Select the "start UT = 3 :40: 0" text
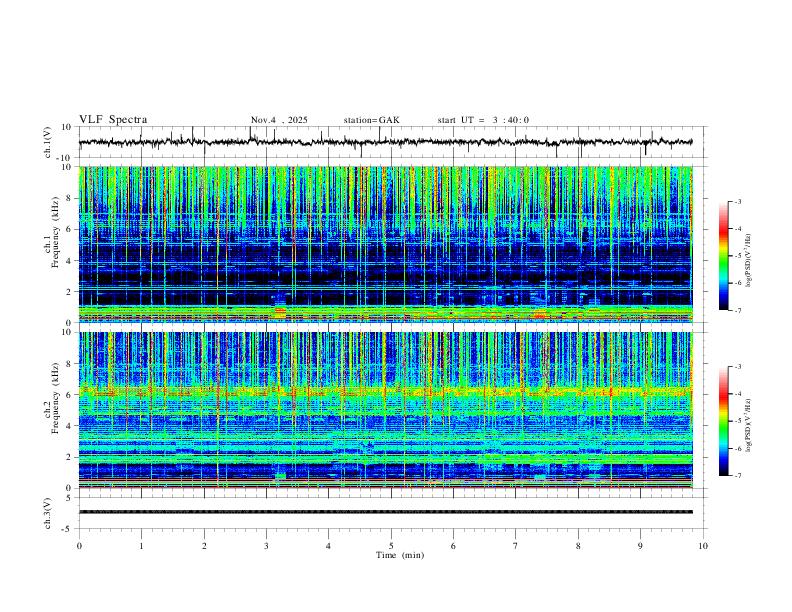The width and height of the screenshot is (792, 612). [x=483, y=120]
